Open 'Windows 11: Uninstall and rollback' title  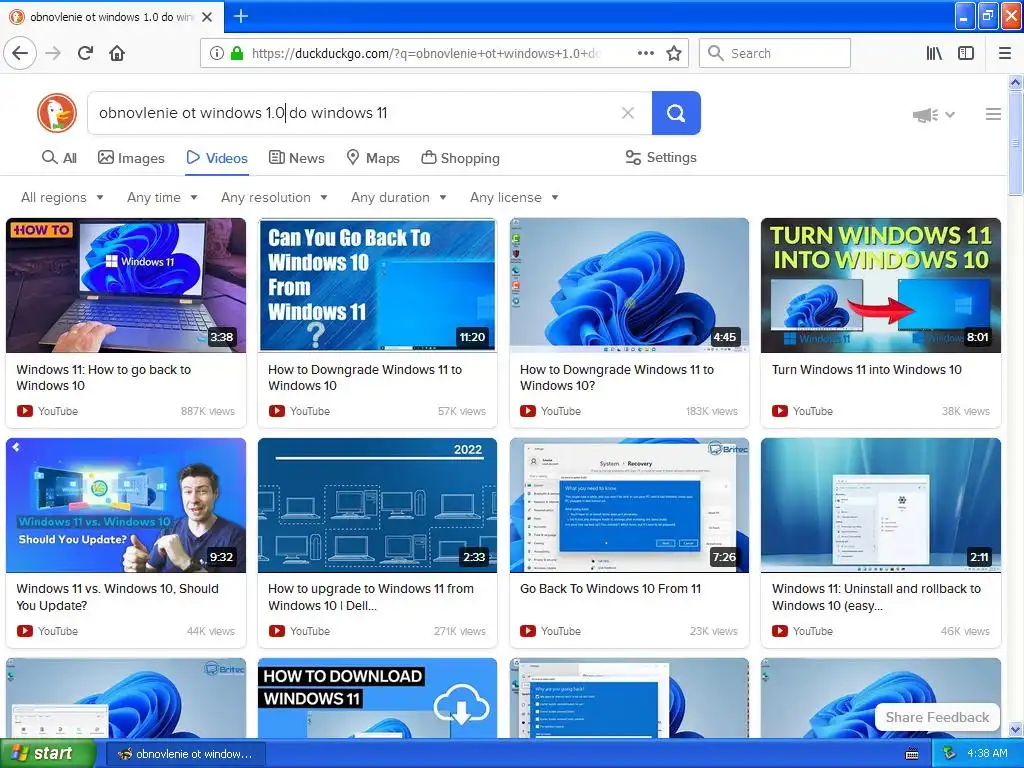click(x=876, y=597)
